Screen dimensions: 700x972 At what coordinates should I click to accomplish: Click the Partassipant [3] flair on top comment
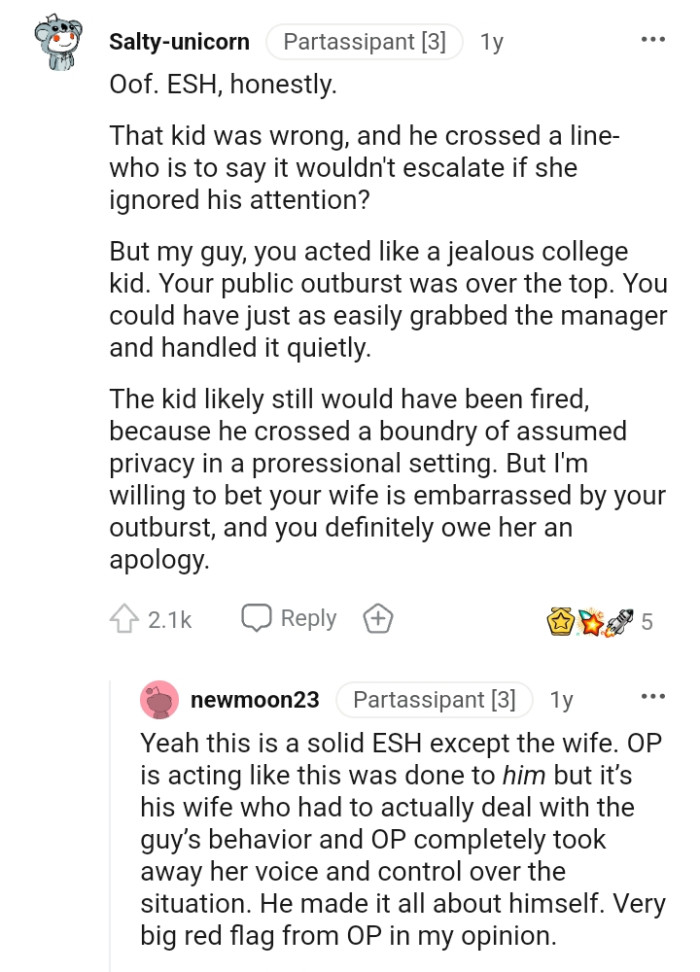coord(364,41)
